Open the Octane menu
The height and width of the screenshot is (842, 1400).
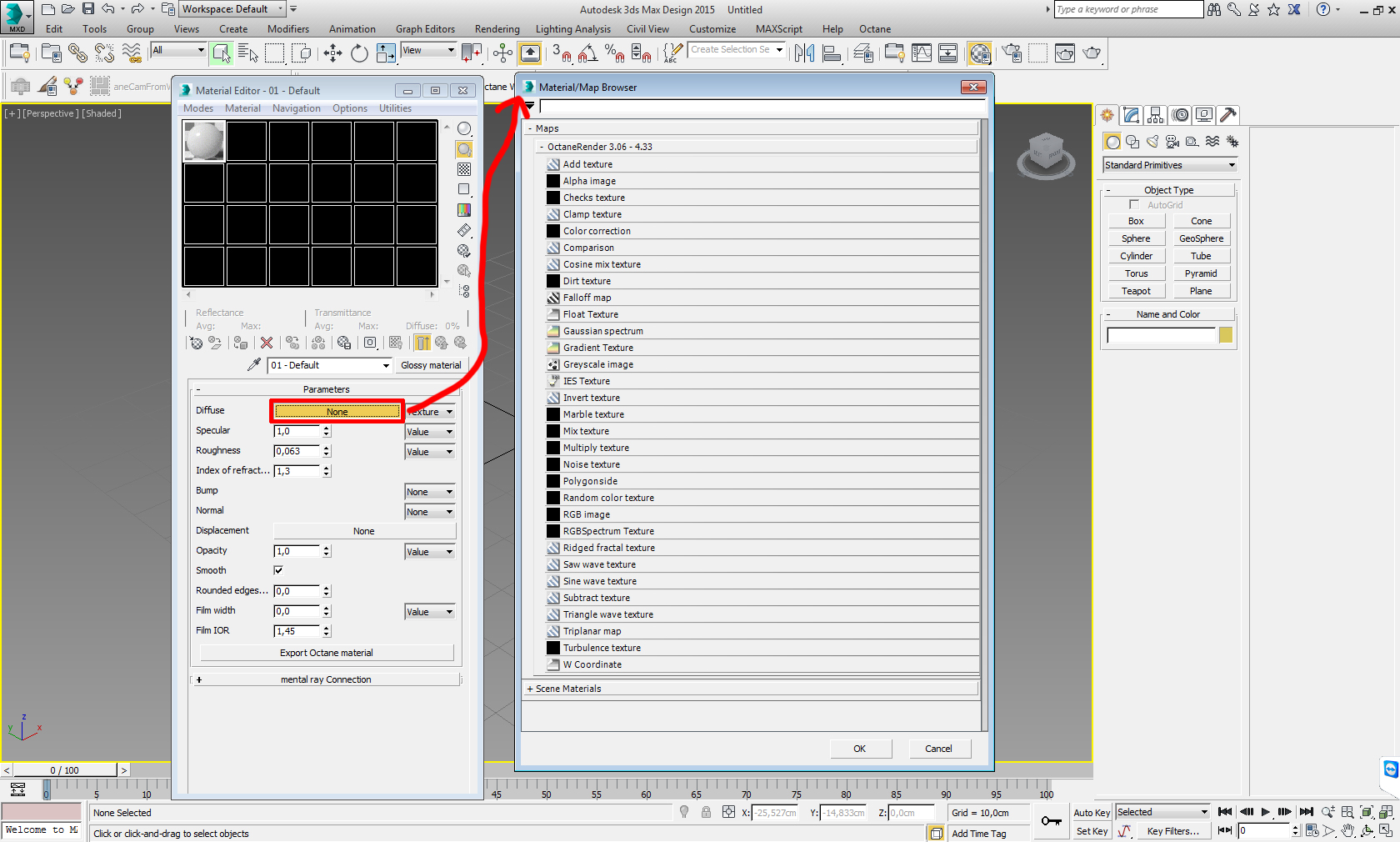(x=875, y=29)
